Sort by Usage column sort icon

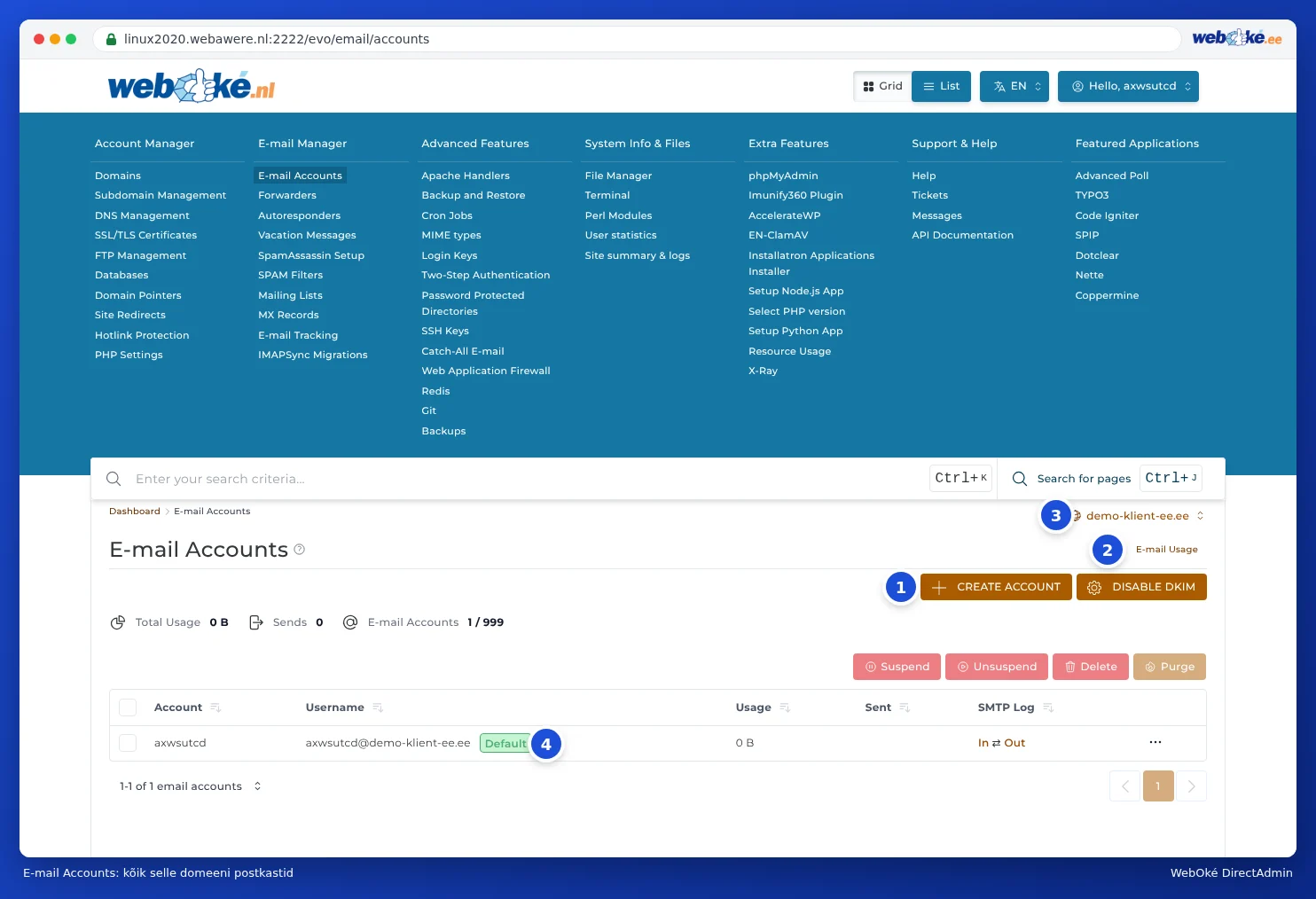785,707
